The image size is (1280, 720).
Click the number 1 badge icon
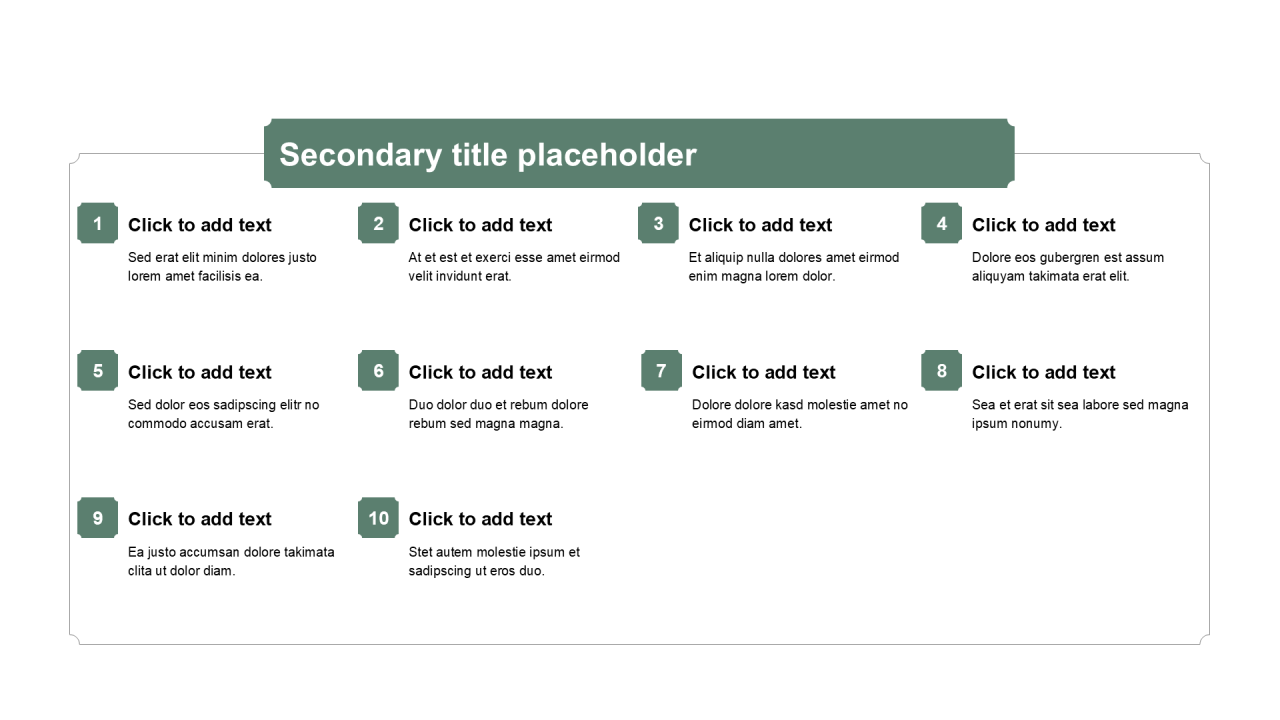click(x=97, y=223)
